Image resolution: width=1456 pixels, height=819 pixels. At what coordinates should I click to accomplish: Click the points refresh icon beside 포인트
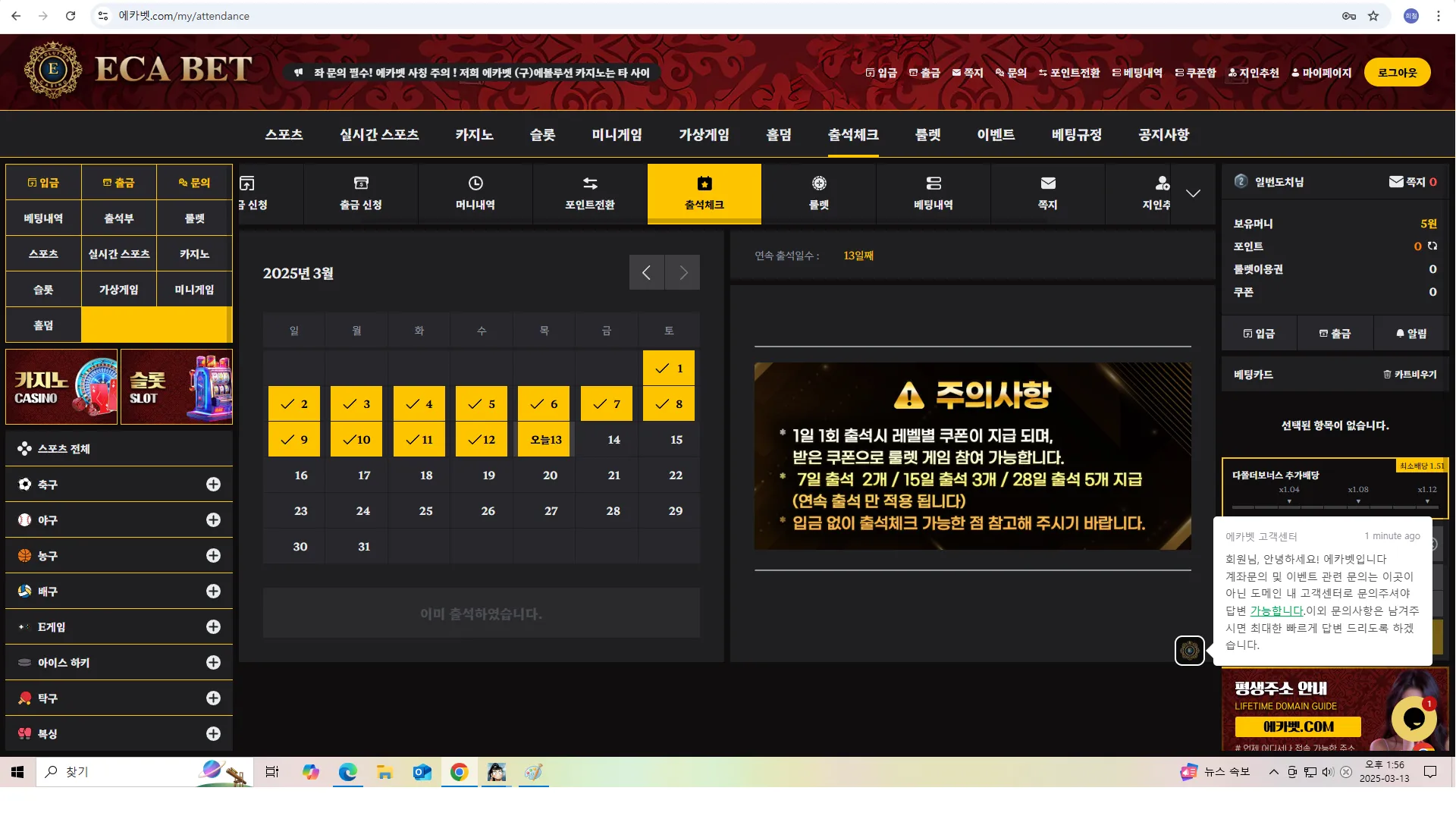pyautogui.click(x=1432, y=246)
